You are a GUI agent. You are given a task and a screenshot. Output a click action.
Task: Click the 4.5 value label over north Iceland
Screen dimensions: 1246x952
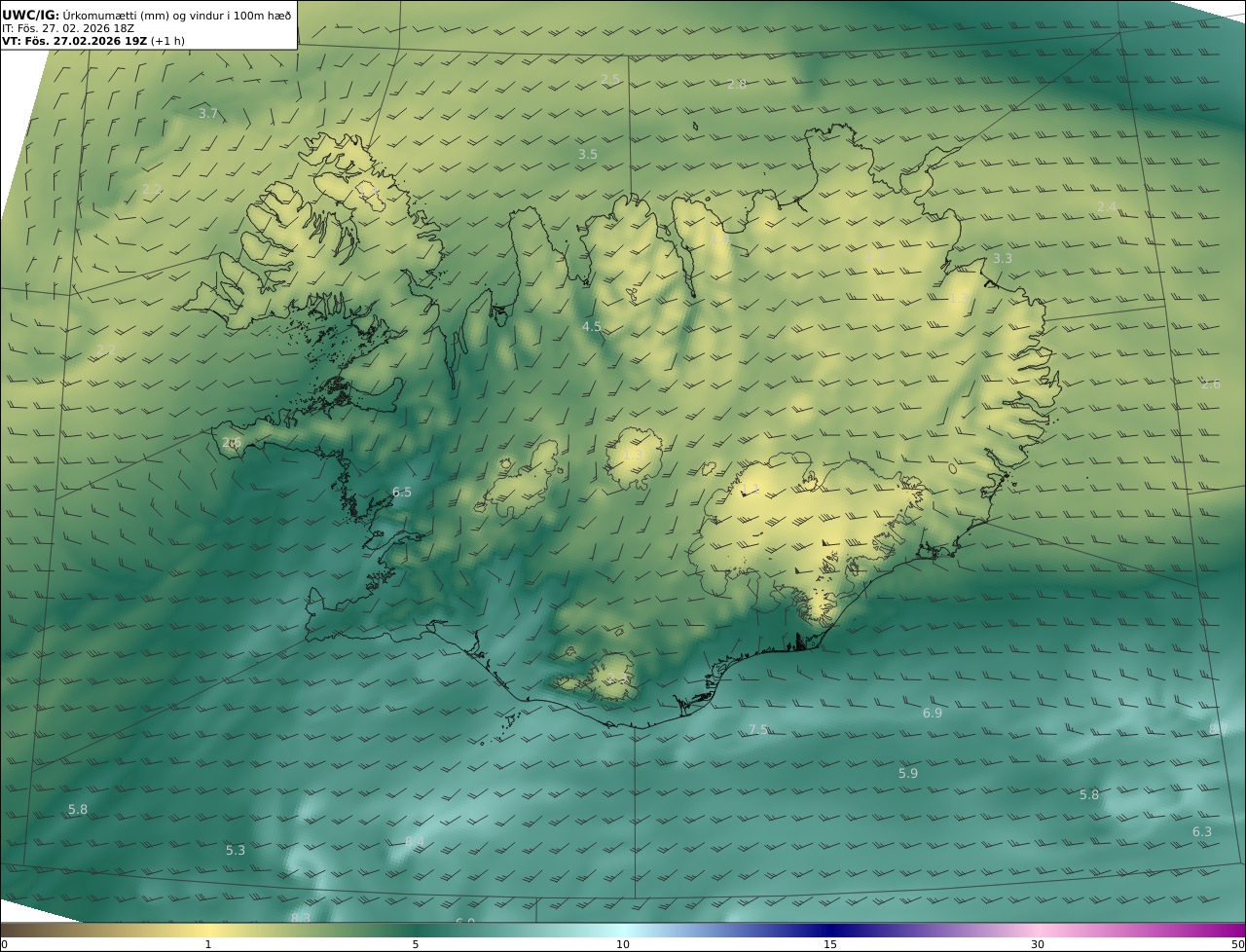[592, 327]
